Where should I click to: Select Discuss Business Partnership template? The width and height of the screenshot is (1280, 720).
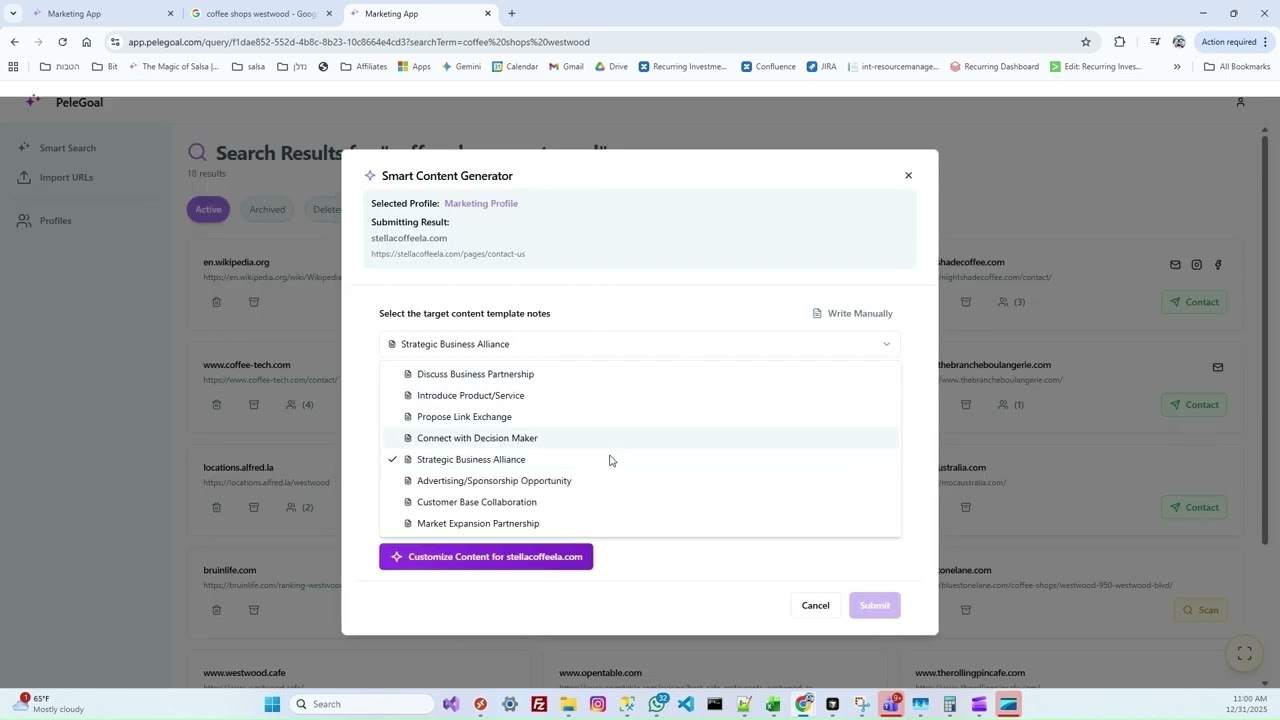641,374
